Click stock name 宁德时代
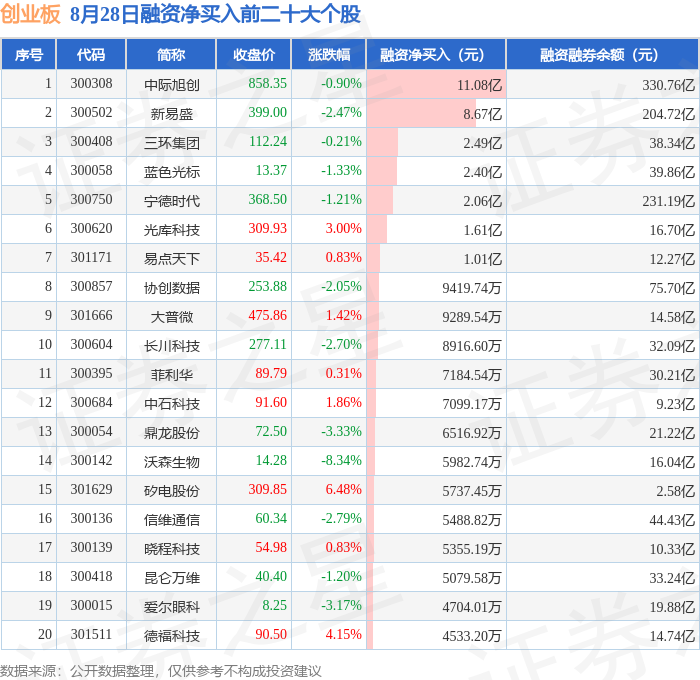The height and width of the screenshot is (680, 700). pyautogui.click(x=171, y=200)
